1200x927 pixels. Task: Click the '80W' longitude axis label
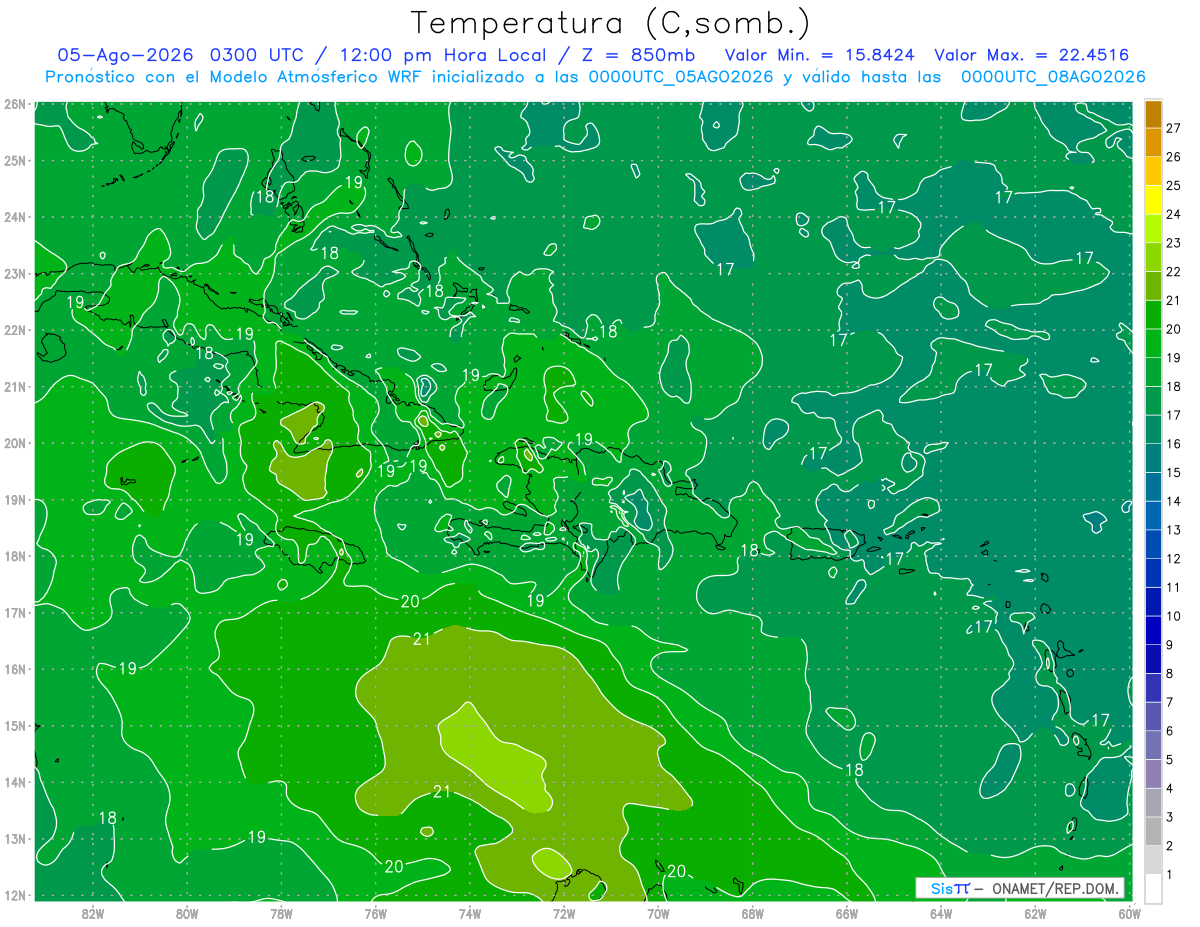point(187,913)
